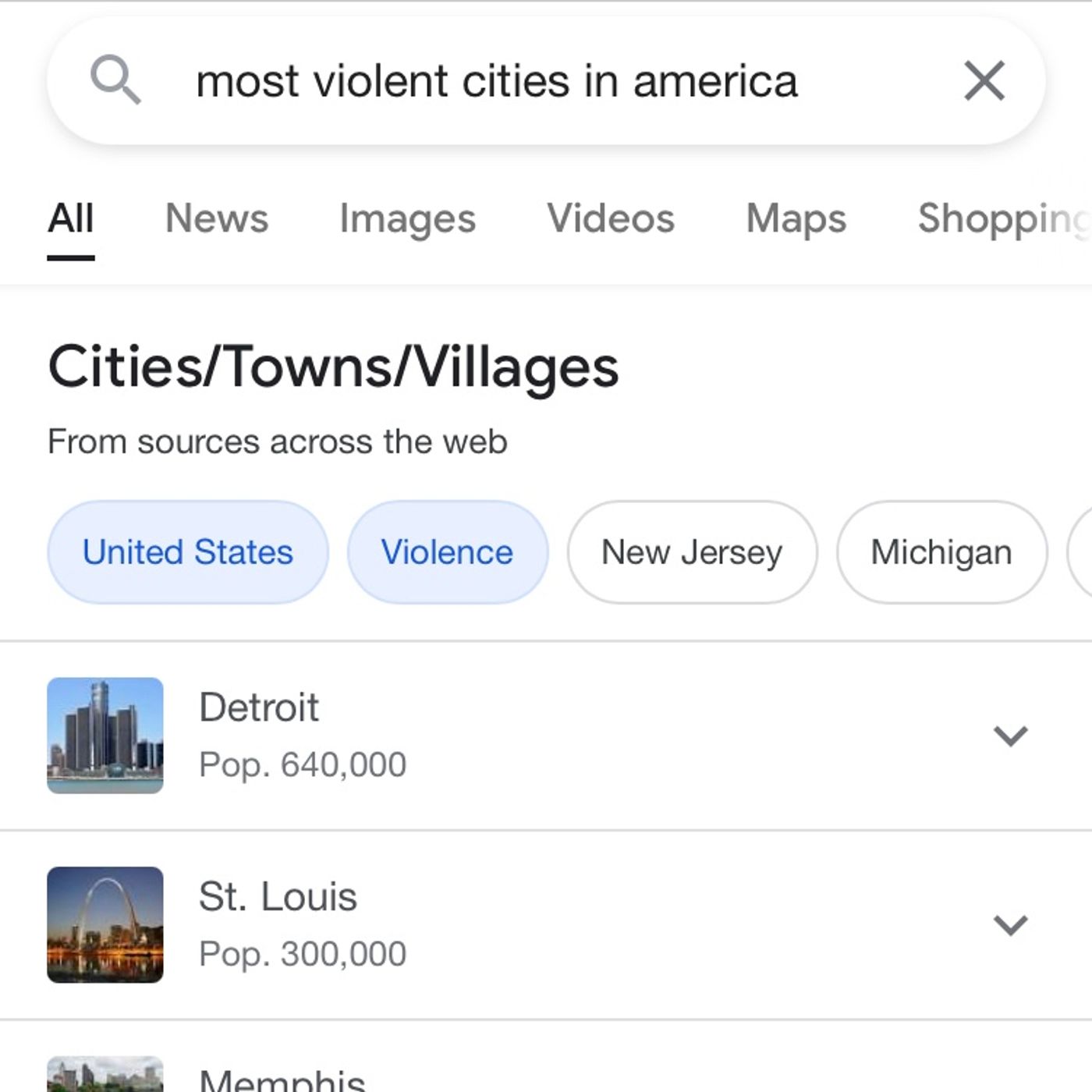The image size is (1092, 1092).
Task: Expand the Detroit entry chevron
Action: coord(1010,736)
